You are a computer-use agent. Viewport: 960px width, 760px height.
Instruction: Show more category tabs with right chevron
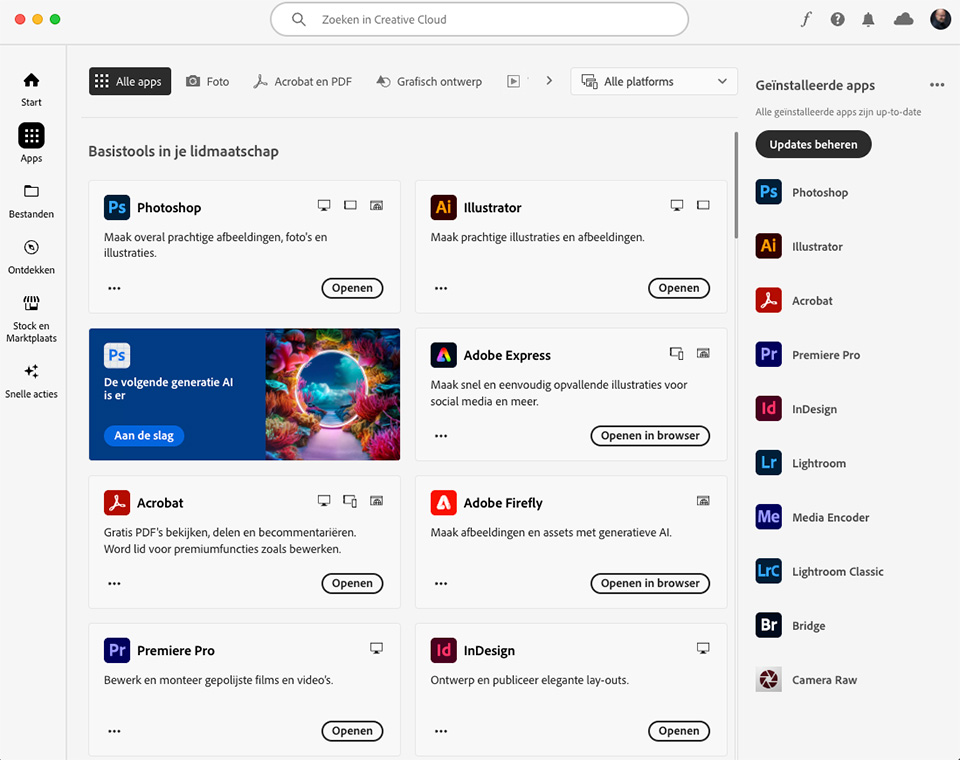tap(549, 81)
